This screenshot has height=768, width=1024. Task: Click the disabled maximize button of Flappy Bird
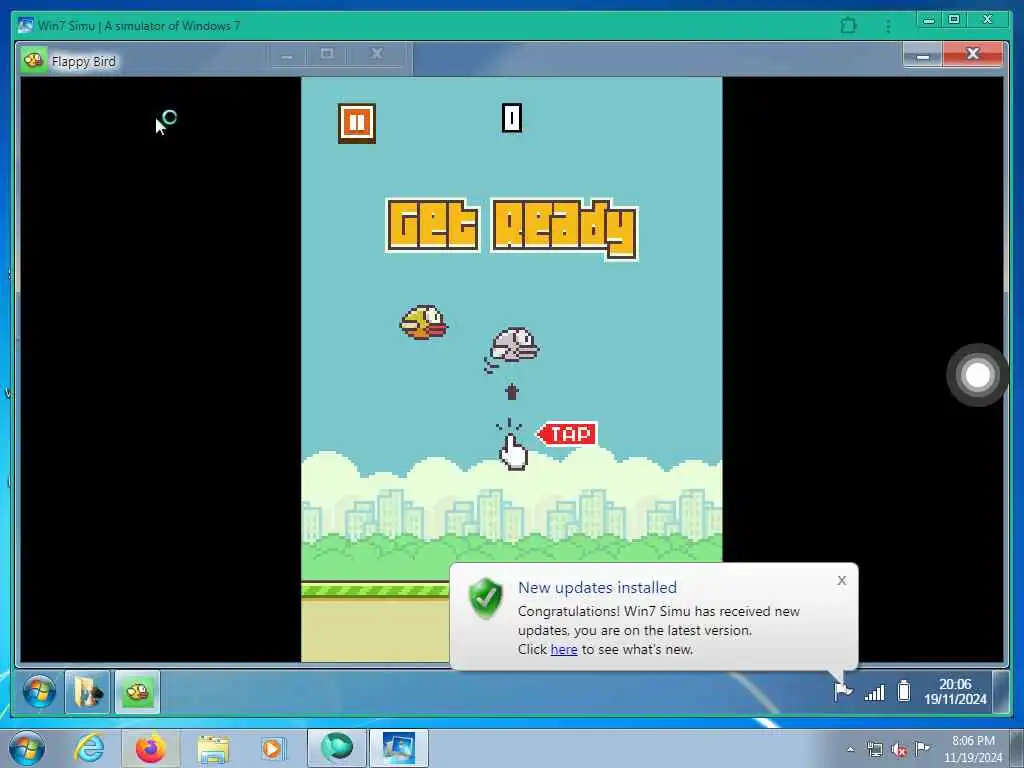[x=327, y=54]
